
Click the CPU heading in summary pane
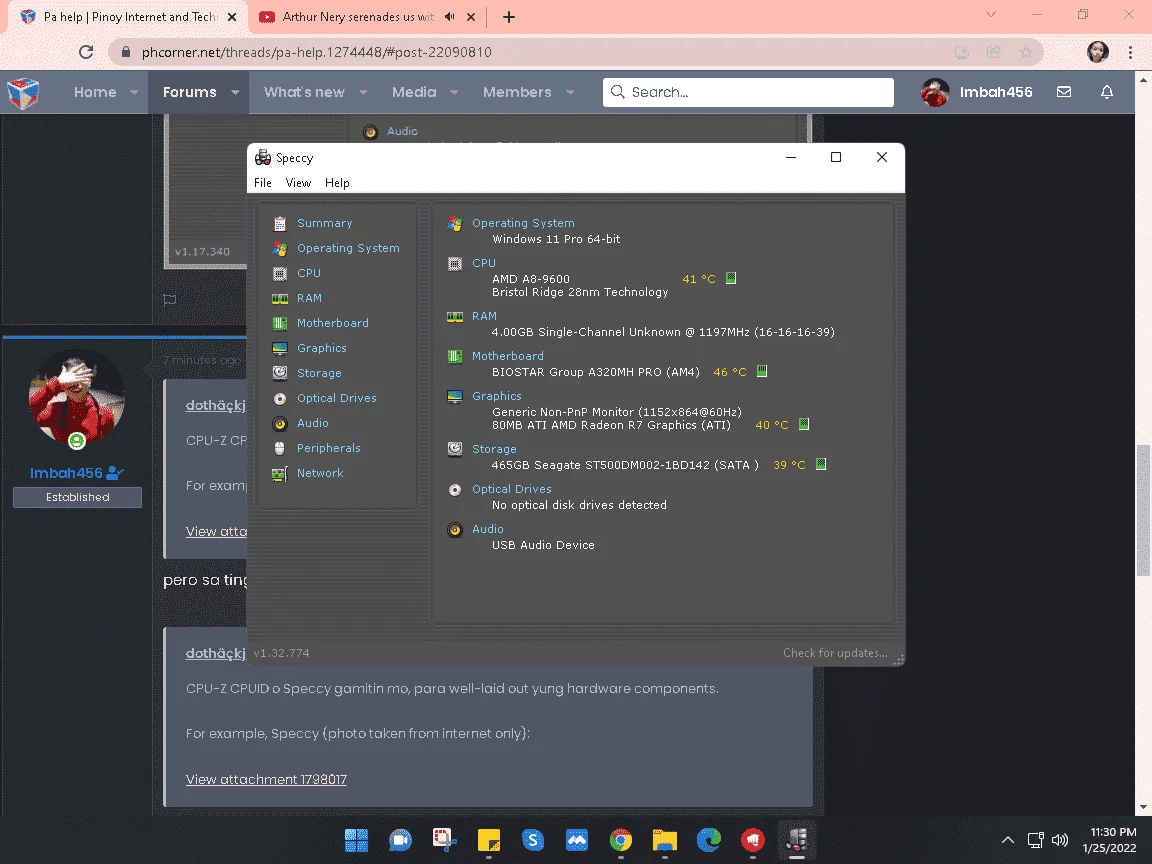[483, 263]
